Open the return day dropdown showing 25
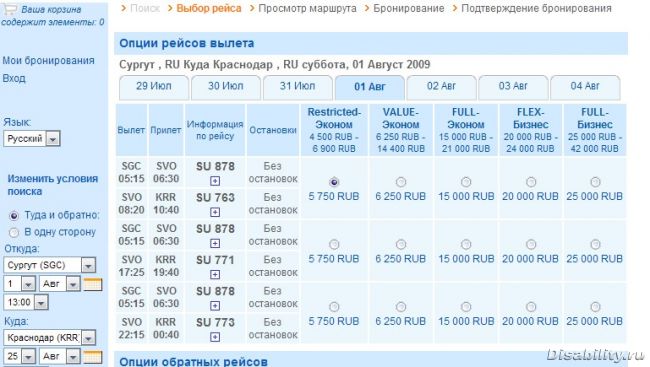 (x=19, y=356)
